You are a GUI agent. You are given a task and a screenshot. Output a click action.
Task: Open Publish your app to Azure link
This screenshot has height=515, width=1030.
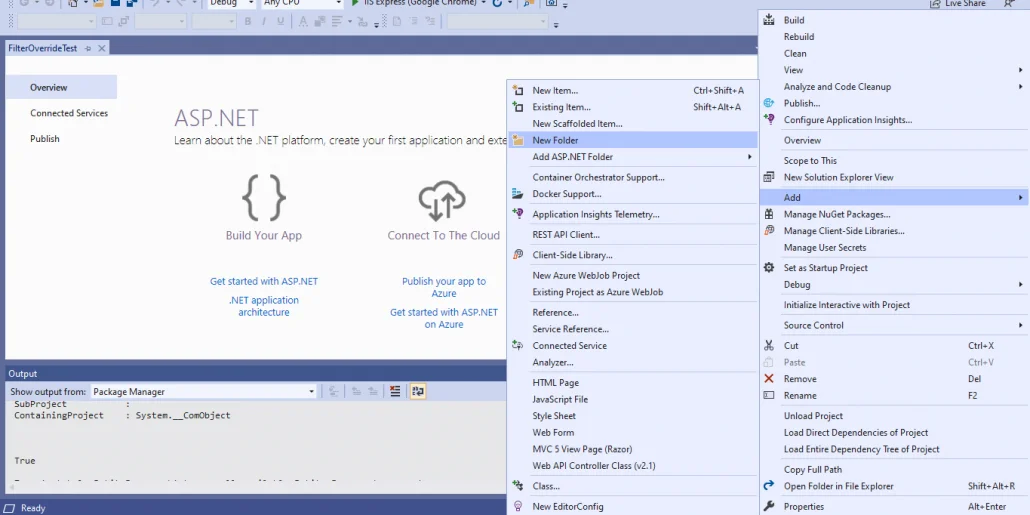pyautogui.click(x=444, y=287)
